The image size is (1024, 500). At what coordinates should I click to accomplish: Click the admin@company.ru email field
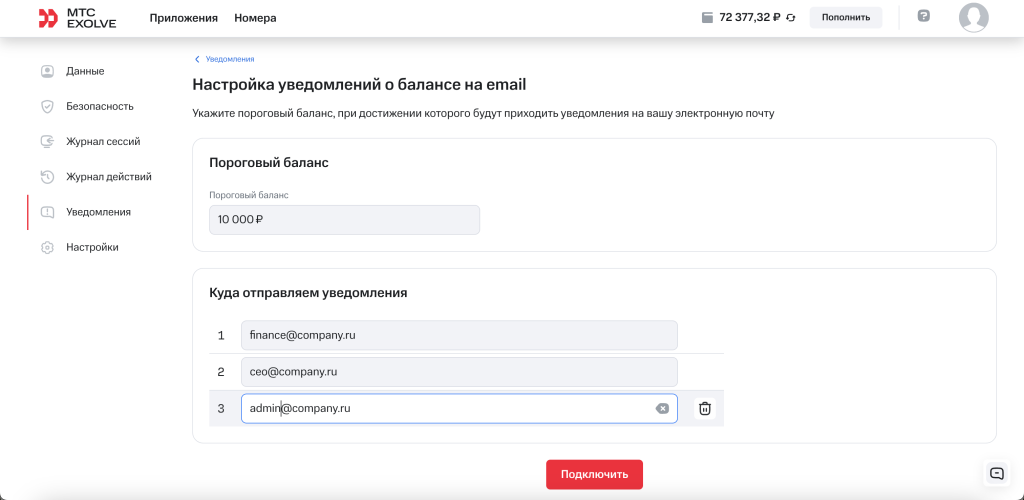459,409
